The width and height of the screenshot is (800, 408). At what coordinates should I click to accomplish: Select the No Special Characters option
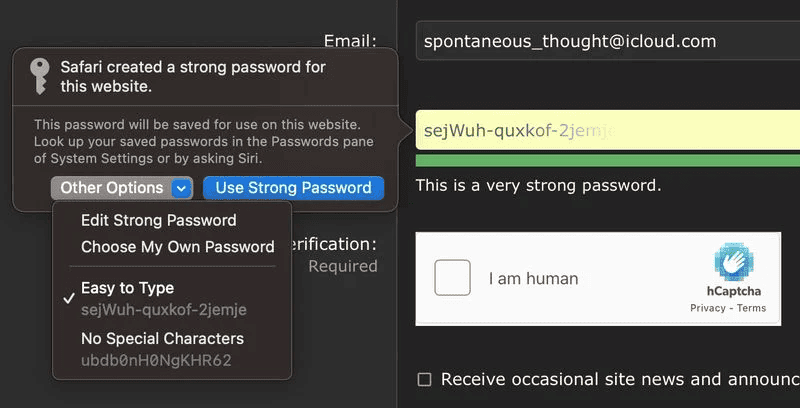pos(162,338)
